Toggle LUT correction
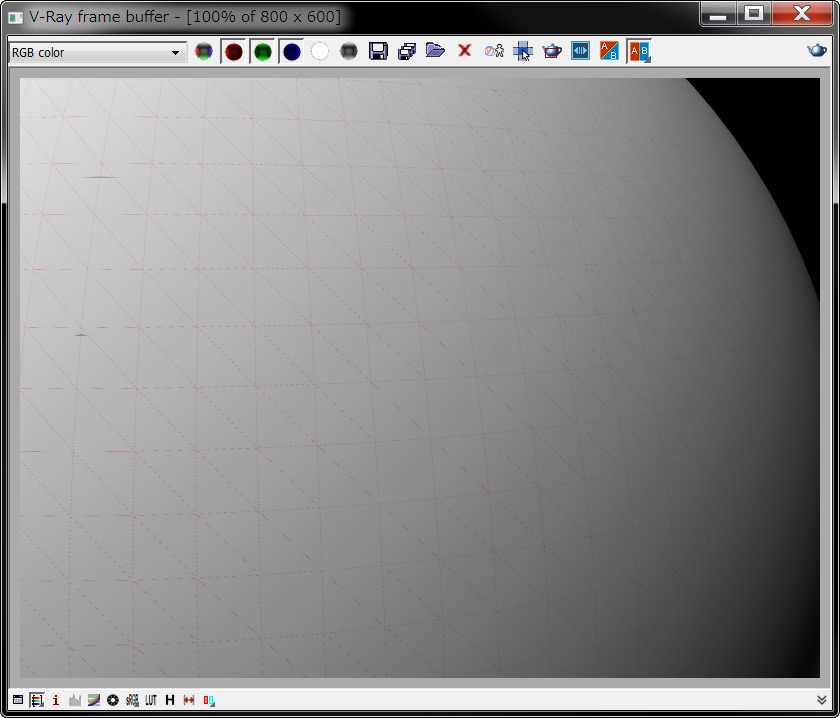The image size is (840, 718). [151, 700]
